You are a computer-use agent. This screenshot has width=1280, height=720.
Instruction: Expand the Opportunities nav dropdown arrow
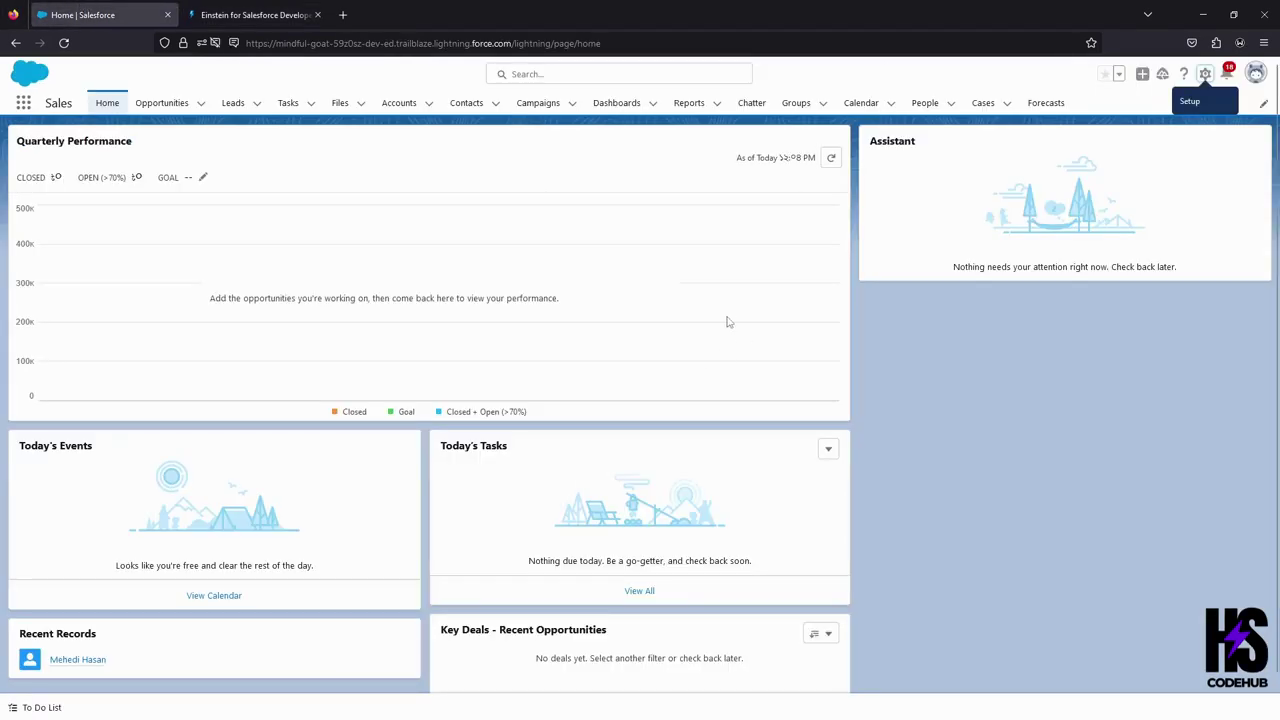(x=201, y=103)
